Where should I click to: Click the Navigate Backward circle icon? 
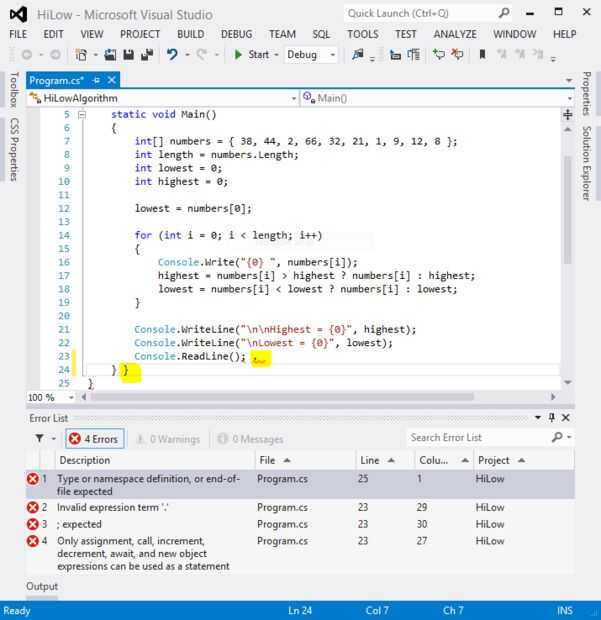point(26,55)
